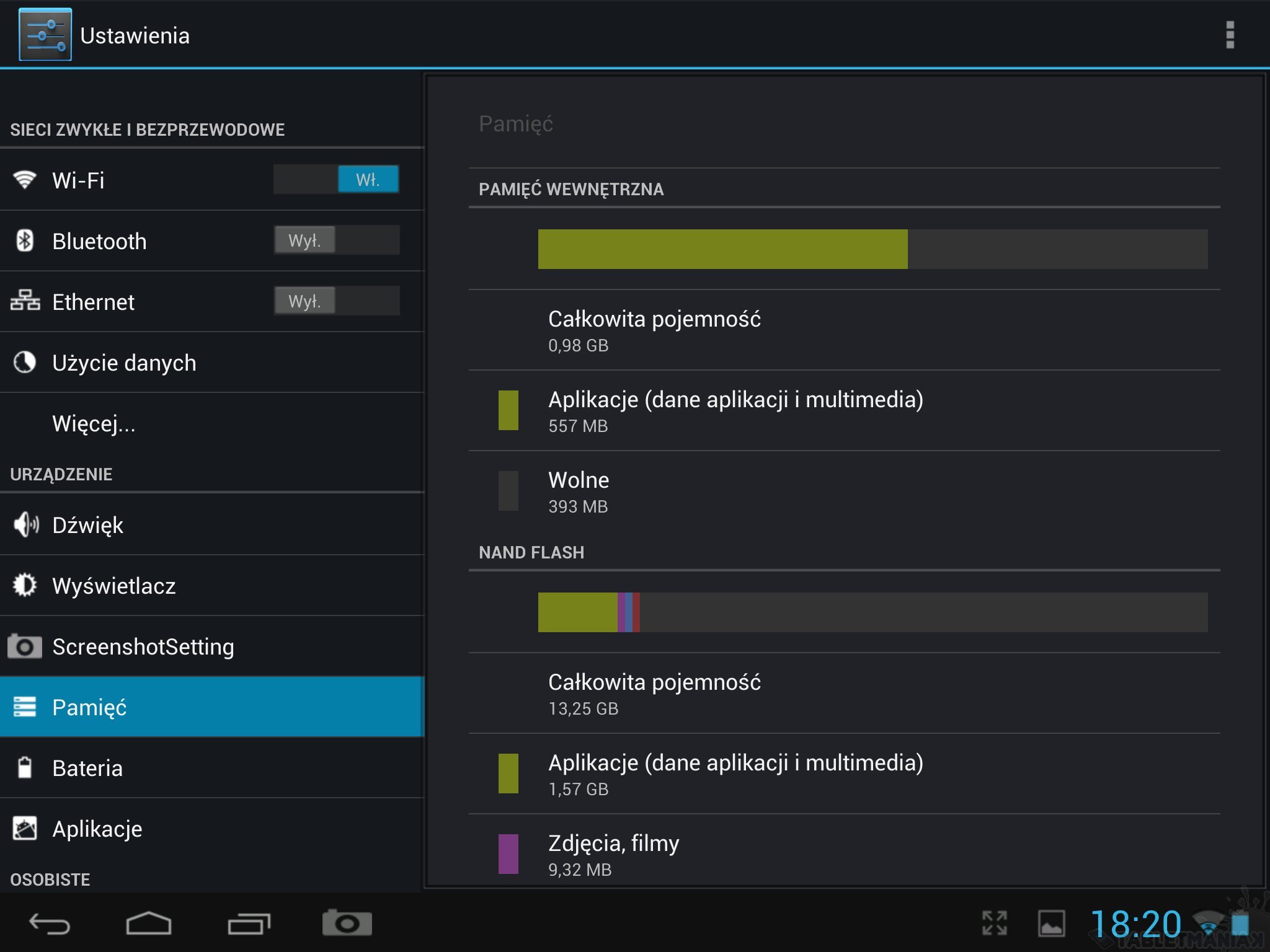Open the Recent apps button

249,923
